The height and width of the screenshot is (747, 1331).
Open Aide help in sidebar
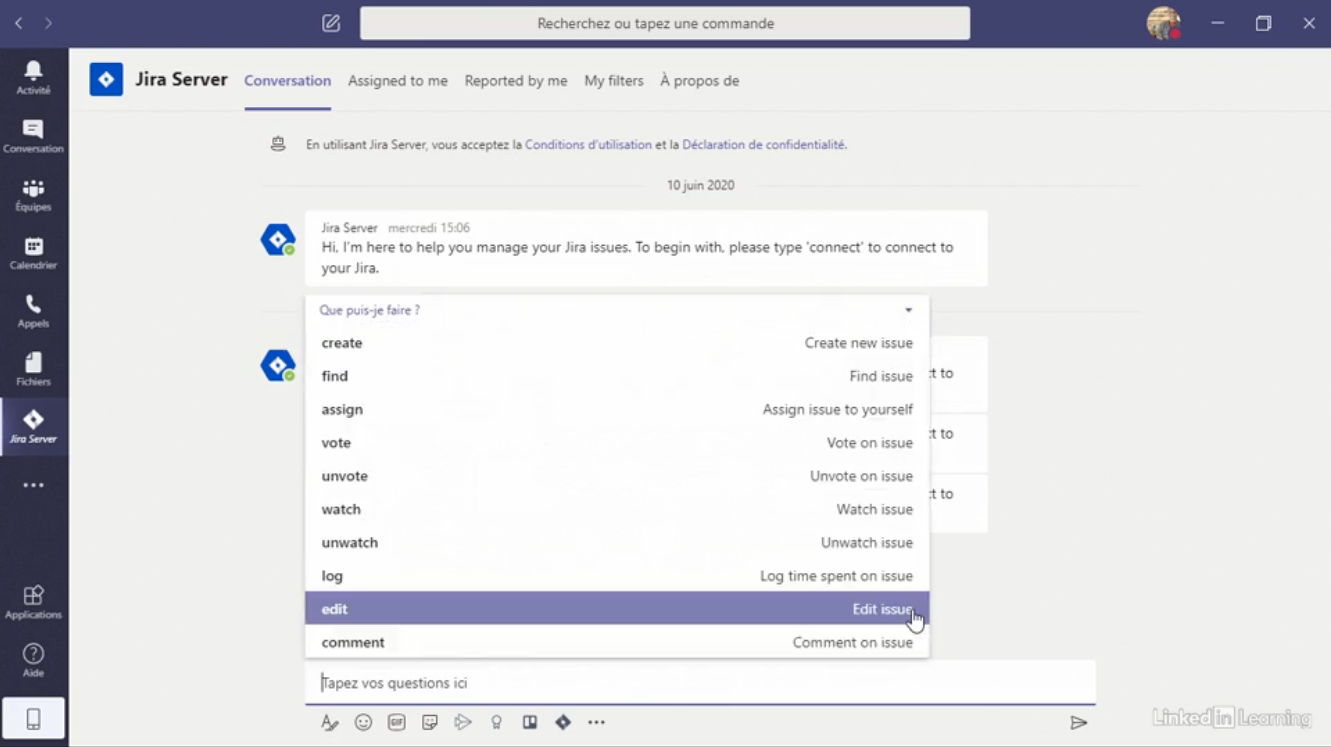click(33, 660)
